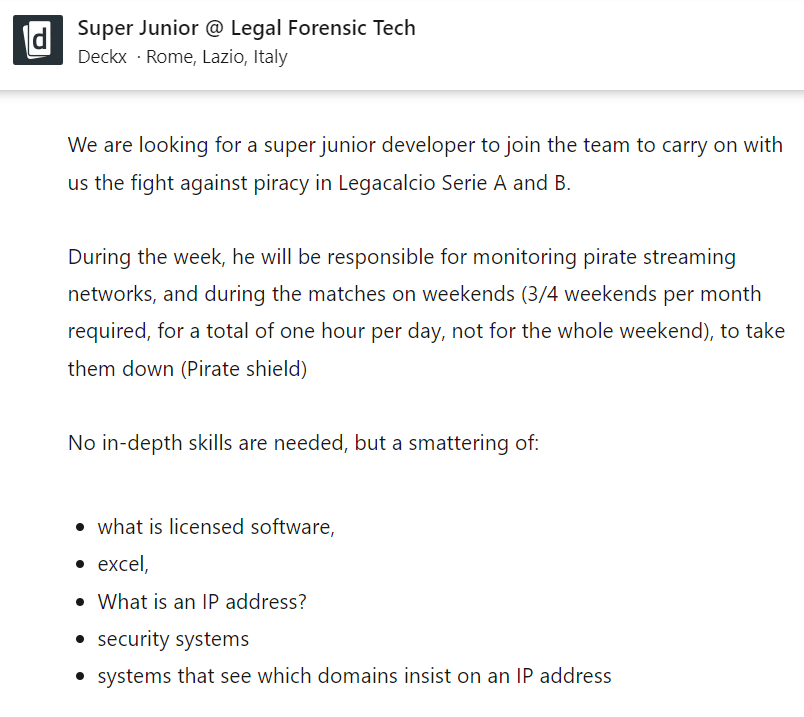The image size is (804, 717).
Task: Click the Rome, Lazio, Italy location text
Action: (217, 57)
